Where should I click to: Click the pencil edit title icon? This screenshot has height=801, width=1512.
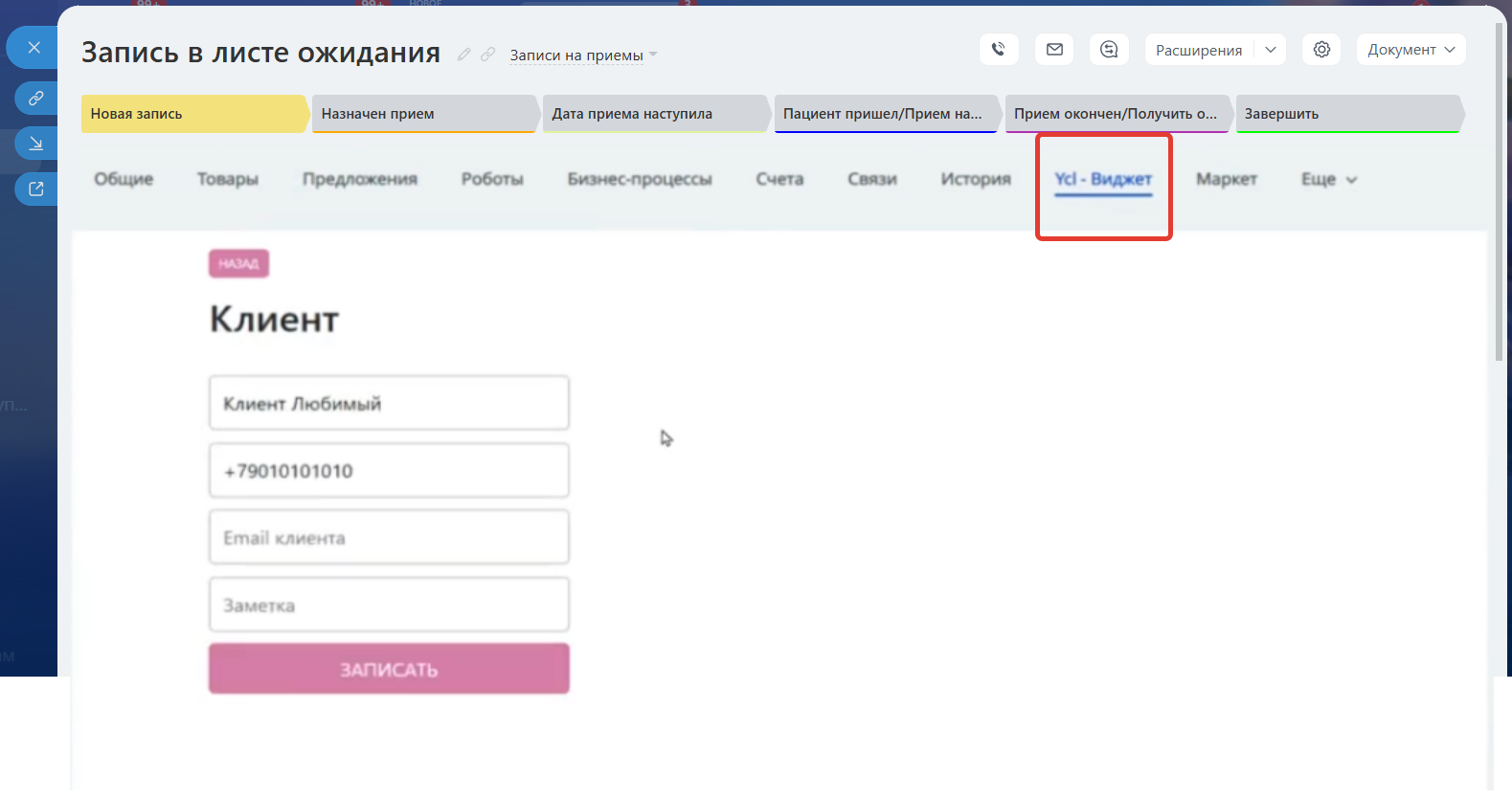(x=463, y=55)
